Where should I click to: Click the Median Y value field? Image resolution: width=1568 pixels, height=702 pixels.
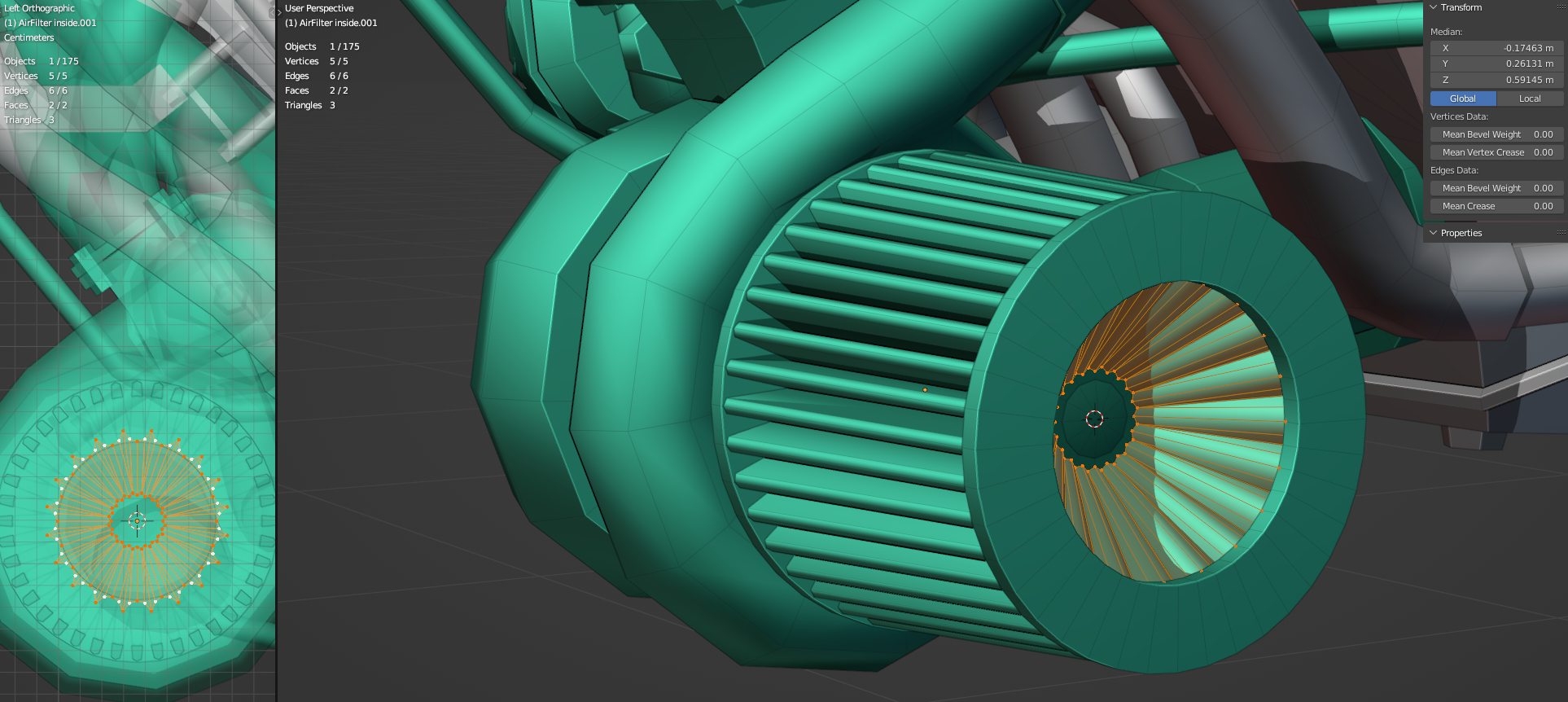point(1496,64)
